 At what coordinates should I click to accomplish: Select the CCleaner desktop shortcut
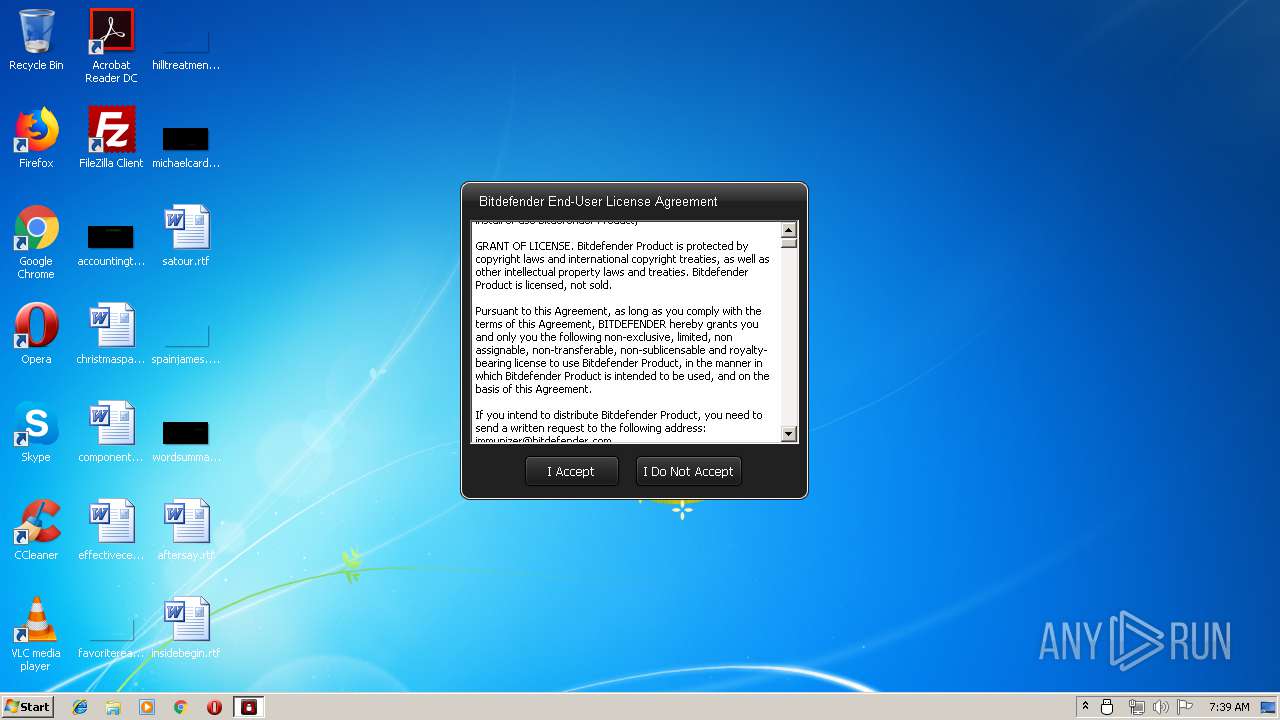(36, 530)
